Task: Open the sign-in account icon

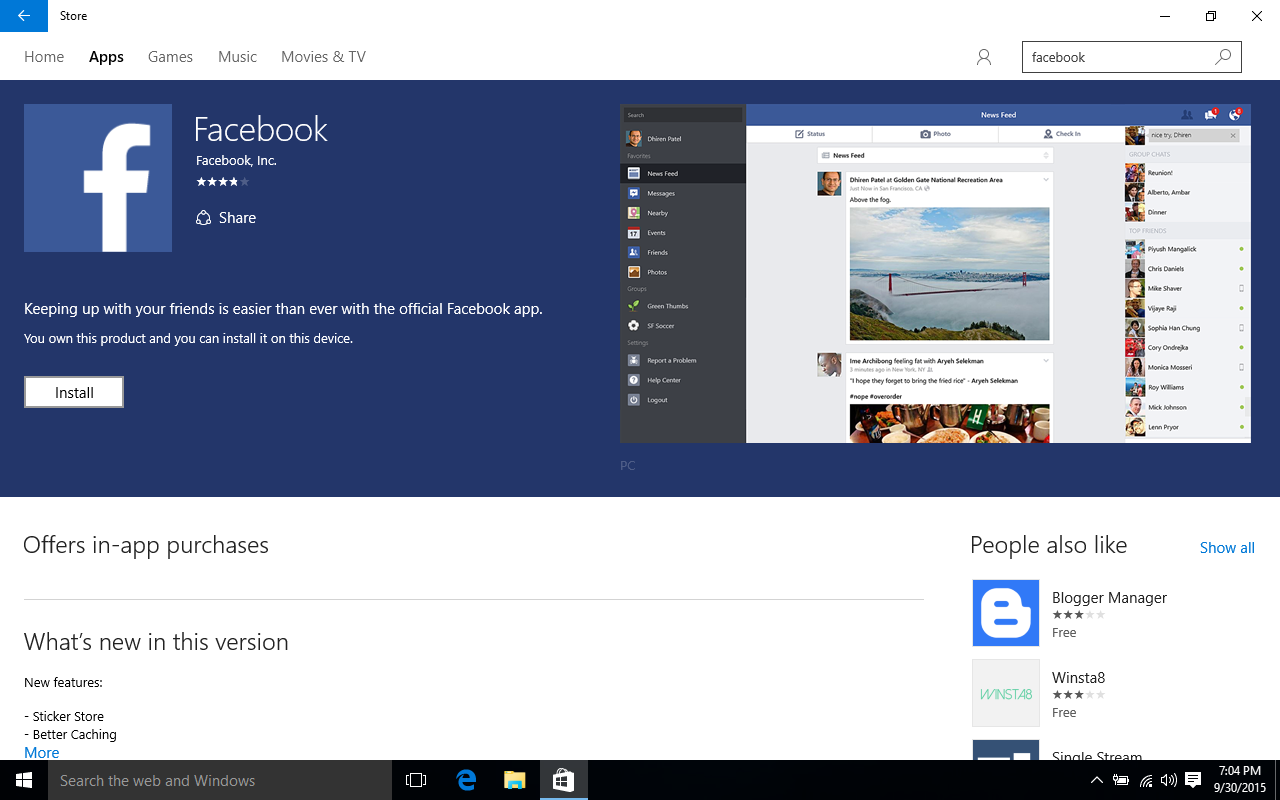Action: tap(983, 57)
